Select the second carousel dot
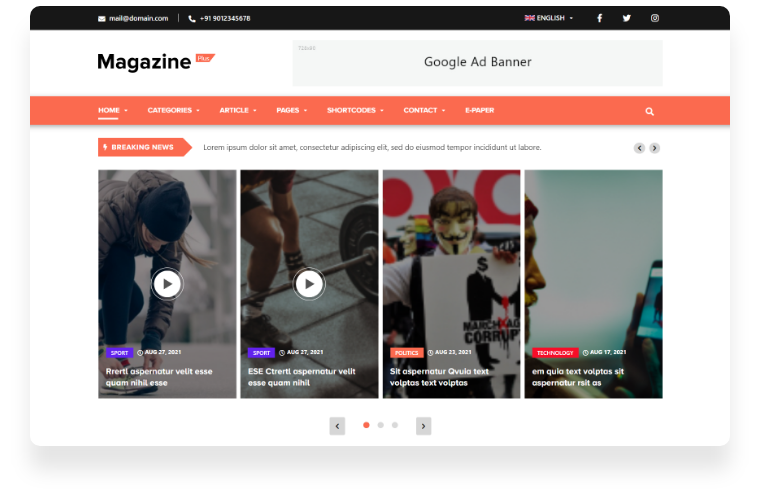This screenshot has width=760, height=500. tap(380, 425)
